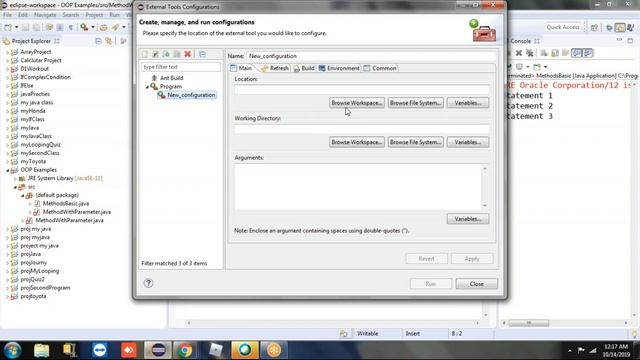Switch to the Environment tab
Viewport: 640px width, 360px height.
(x=339, y=68)
